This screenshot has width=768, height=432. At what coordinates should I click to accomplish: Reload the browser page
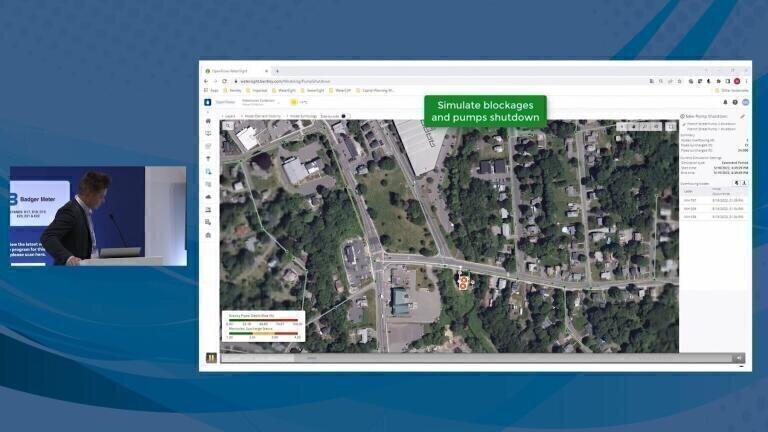224,81
